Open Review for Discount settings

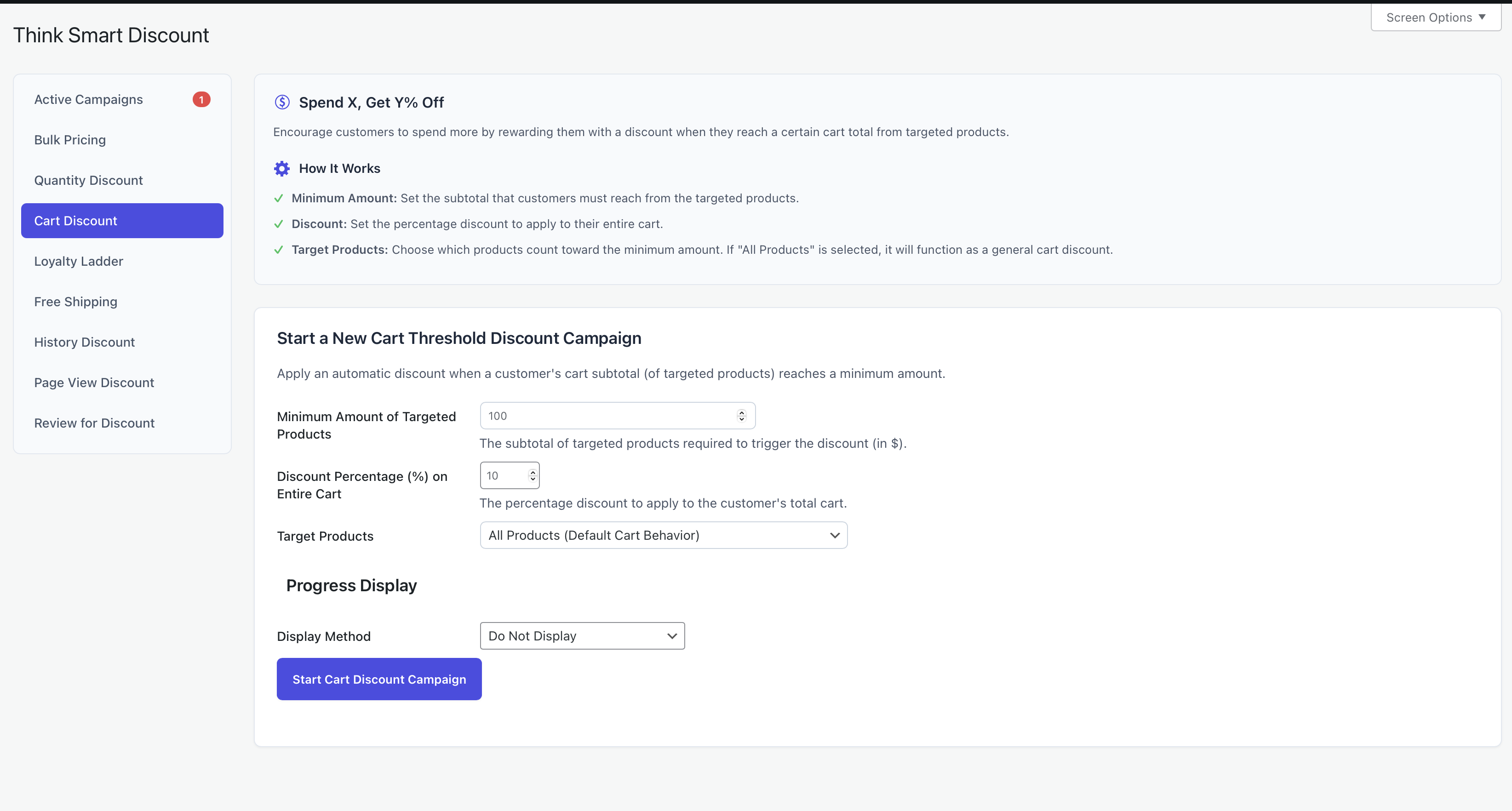tap(95, 423)
